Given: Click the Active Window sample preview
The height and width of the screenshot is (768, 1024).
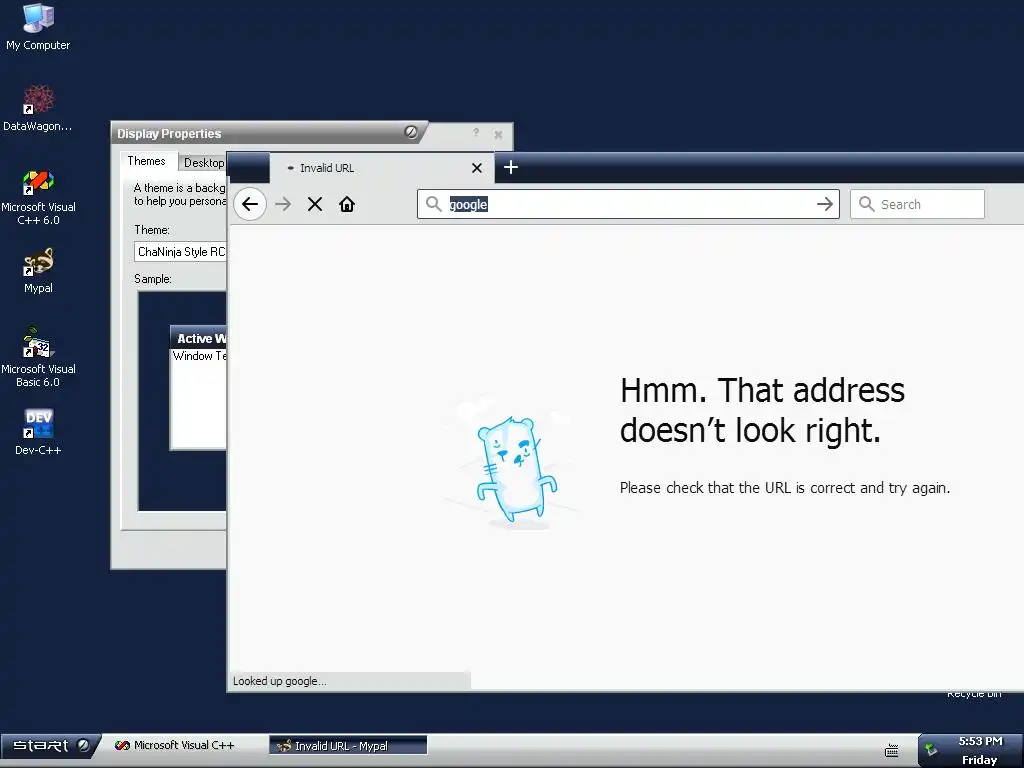Looking at the screenshot, I should pos(199,387).
